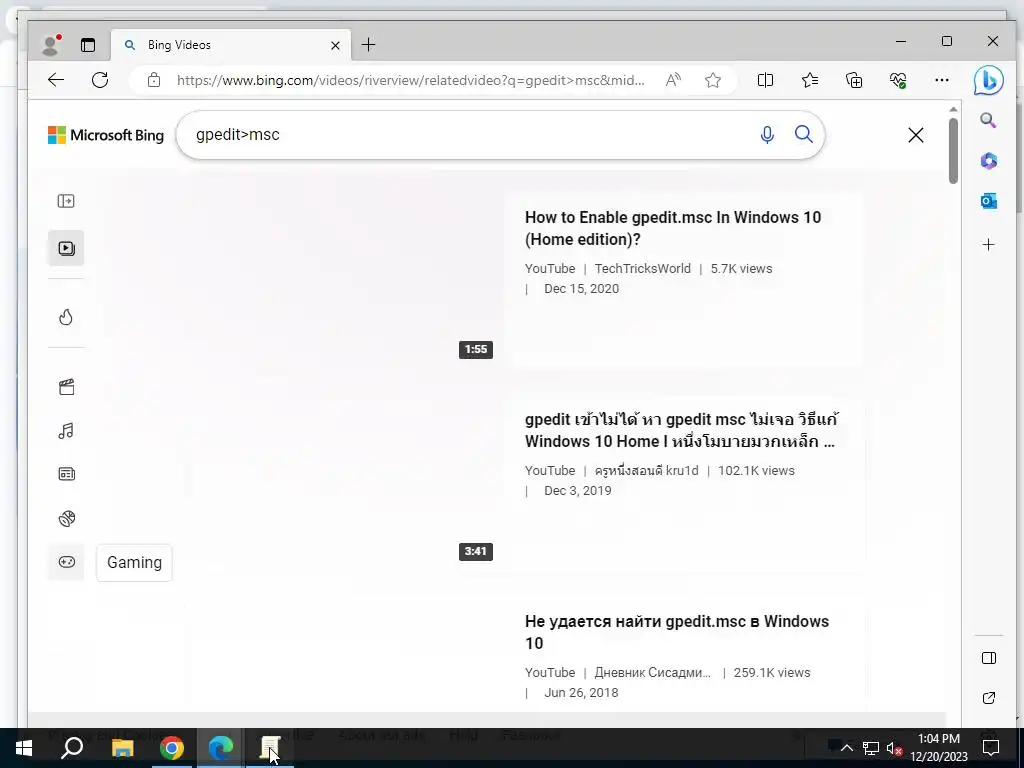
Task: Open News videos category icon
Action: tap(66, 474)
